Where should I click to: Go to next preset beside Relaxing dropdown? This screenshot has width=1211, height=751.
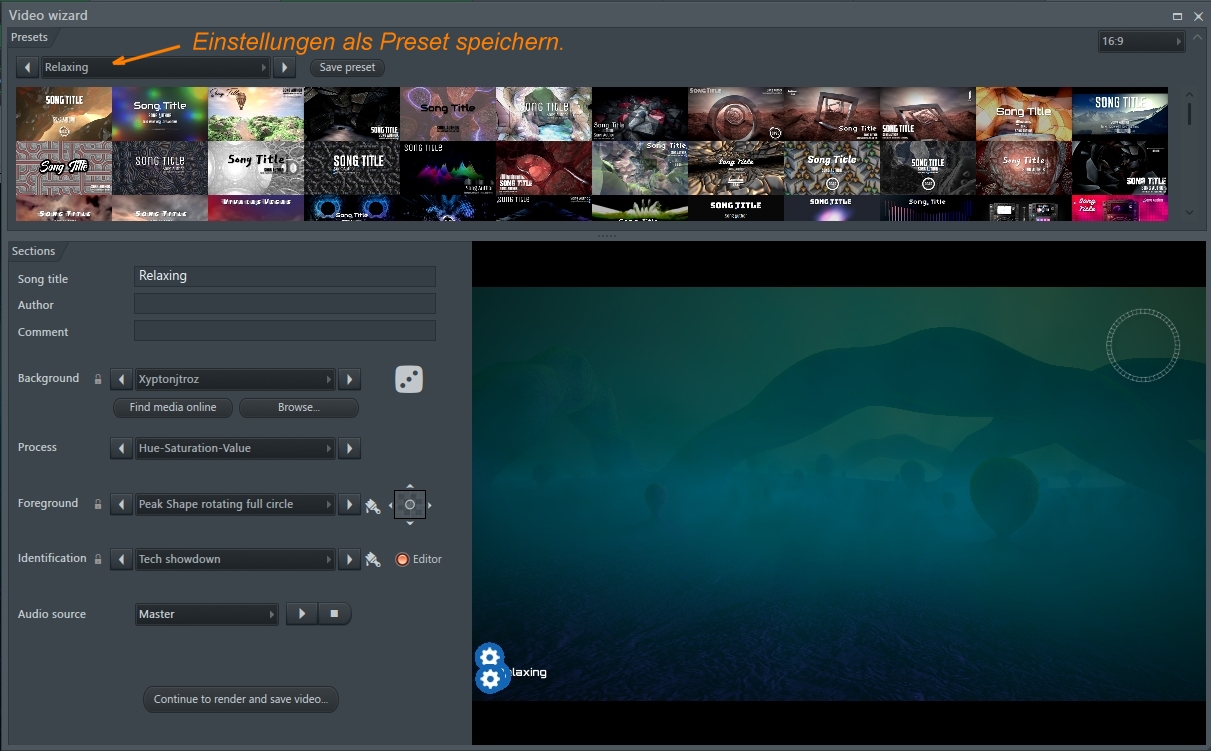285,68
